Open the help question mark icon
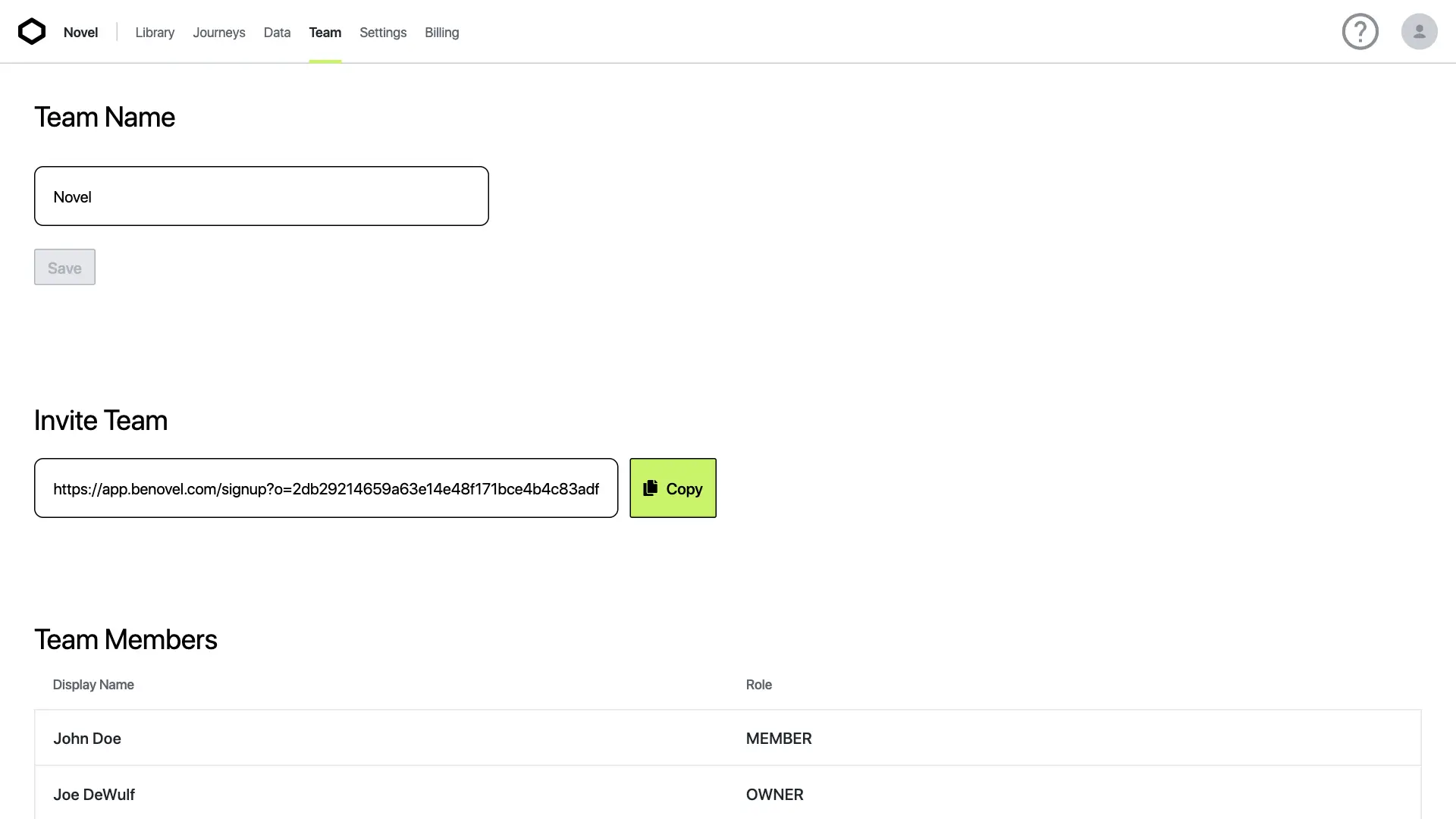This screenshot has height=819, width=1456. point(1360,32)
